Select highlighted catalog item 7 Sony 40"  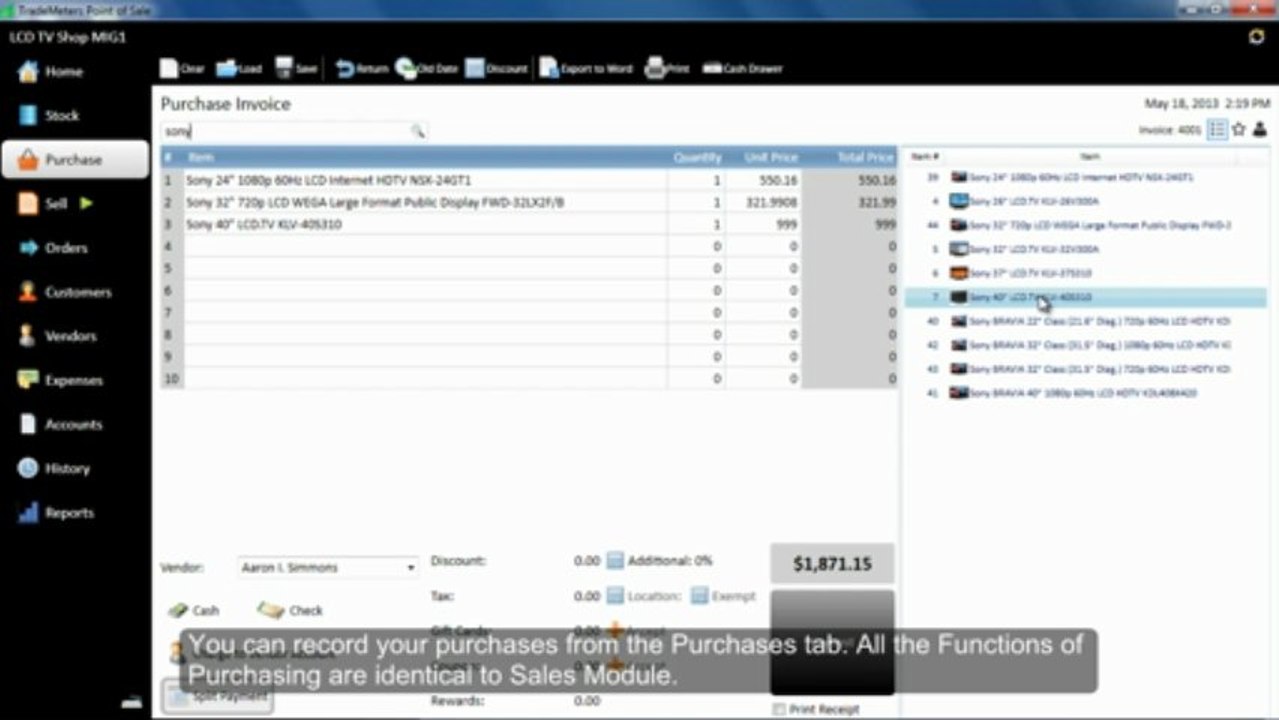click(1085, 297)
